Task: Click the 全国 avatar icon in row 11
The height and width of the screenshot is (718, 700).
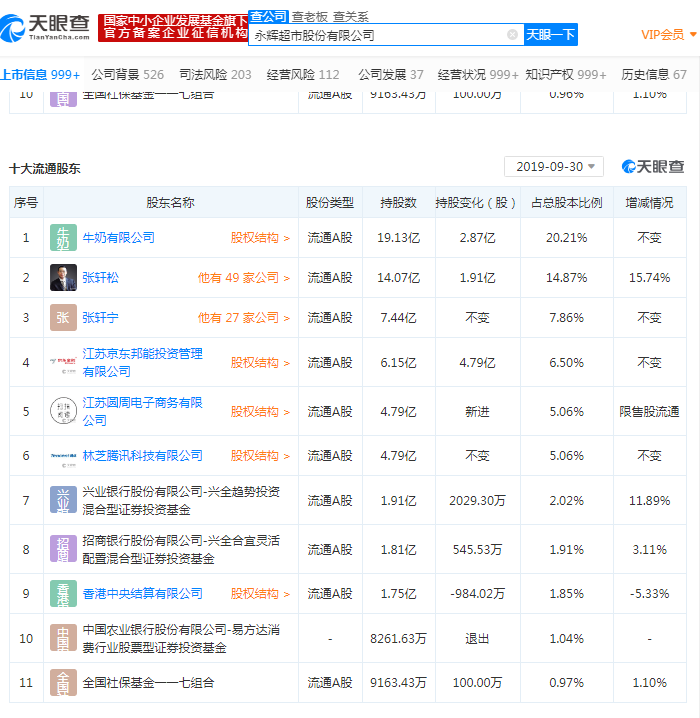Action: click(63, 683)
